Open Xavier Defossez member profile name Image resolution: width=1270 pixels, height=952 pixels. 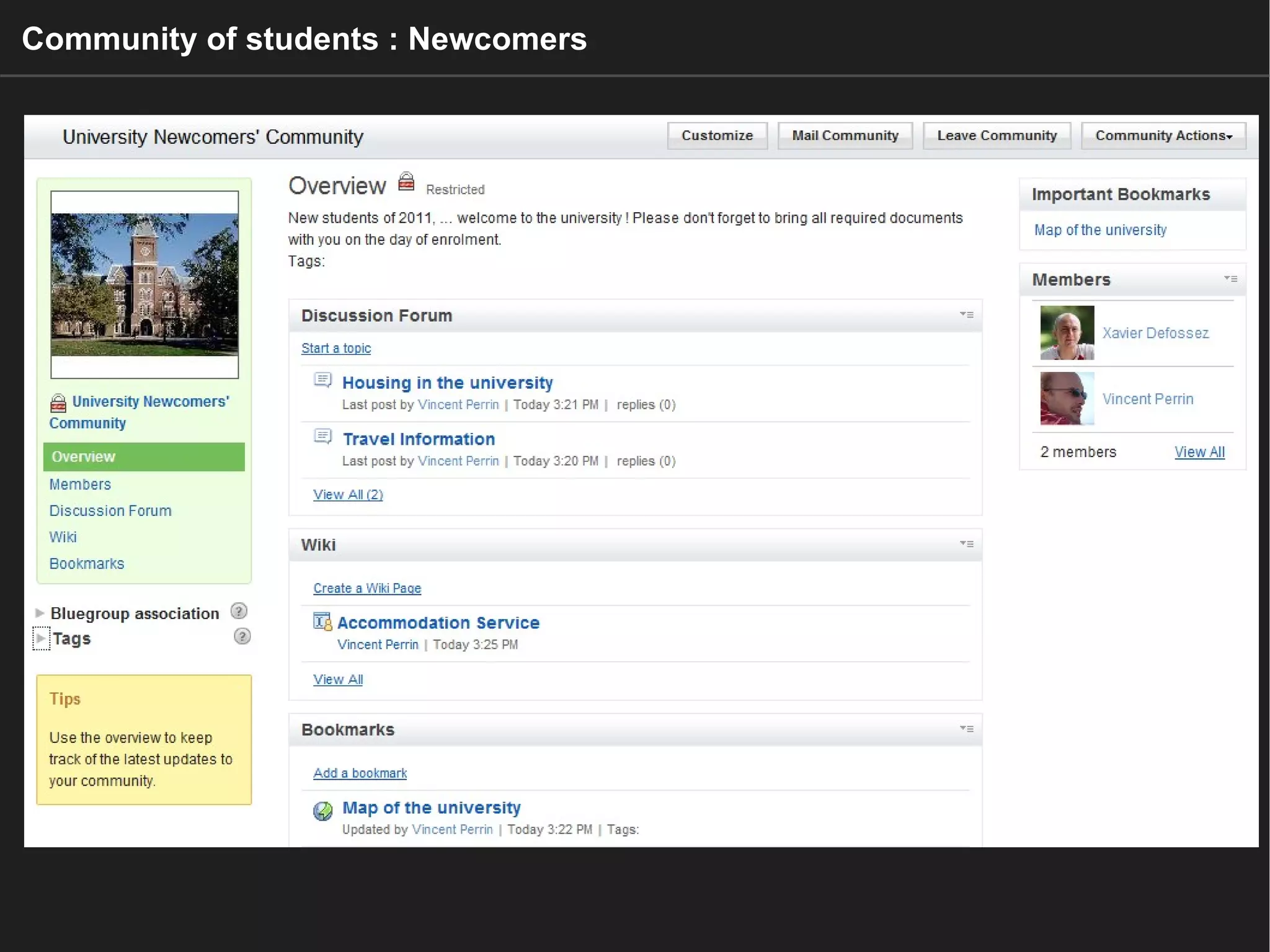click(x=1155, y=333)
